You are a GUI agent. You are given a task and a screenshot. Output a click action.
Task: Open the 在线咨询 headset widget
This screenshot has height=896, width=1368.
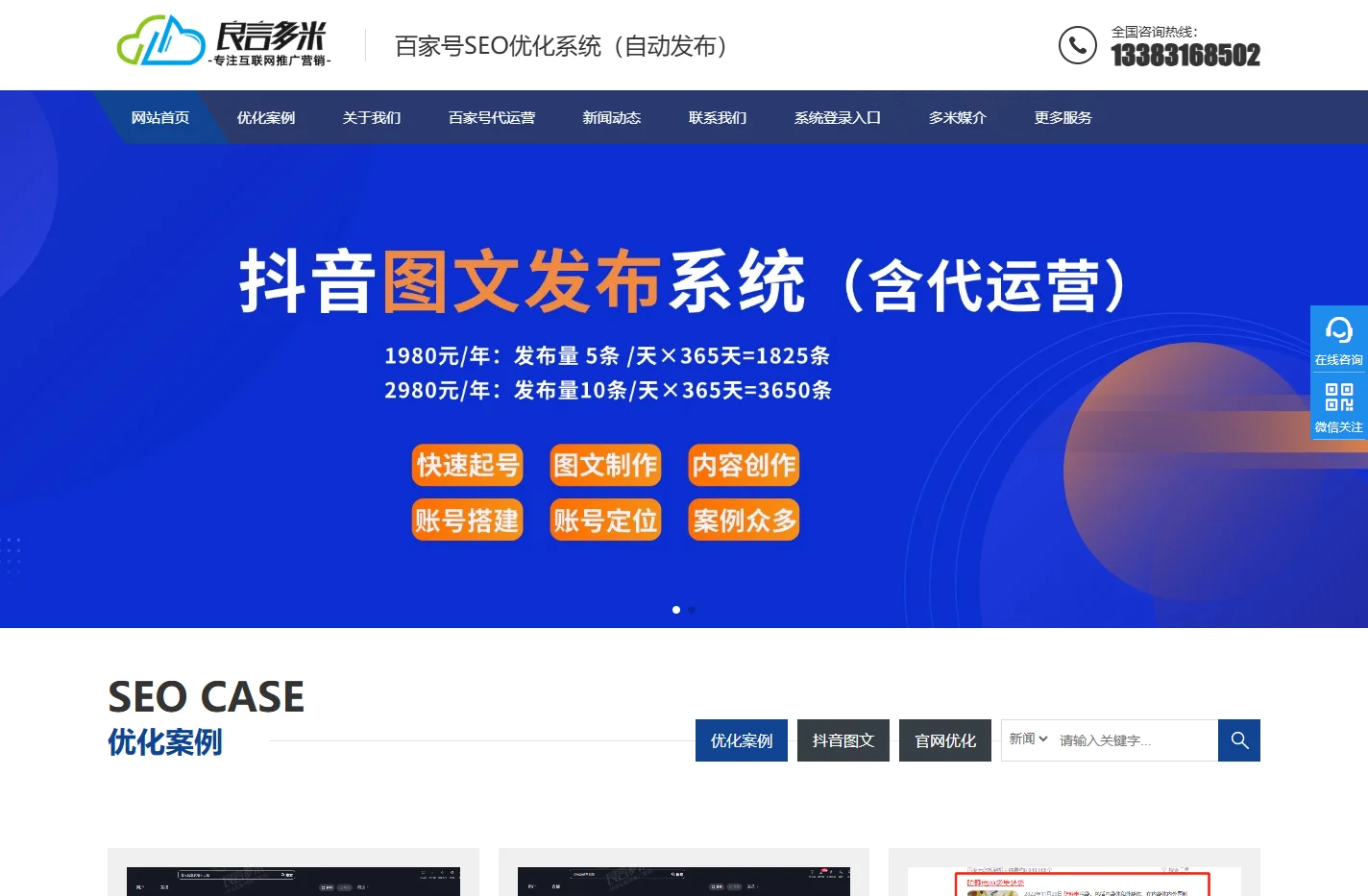point(1339,339)
